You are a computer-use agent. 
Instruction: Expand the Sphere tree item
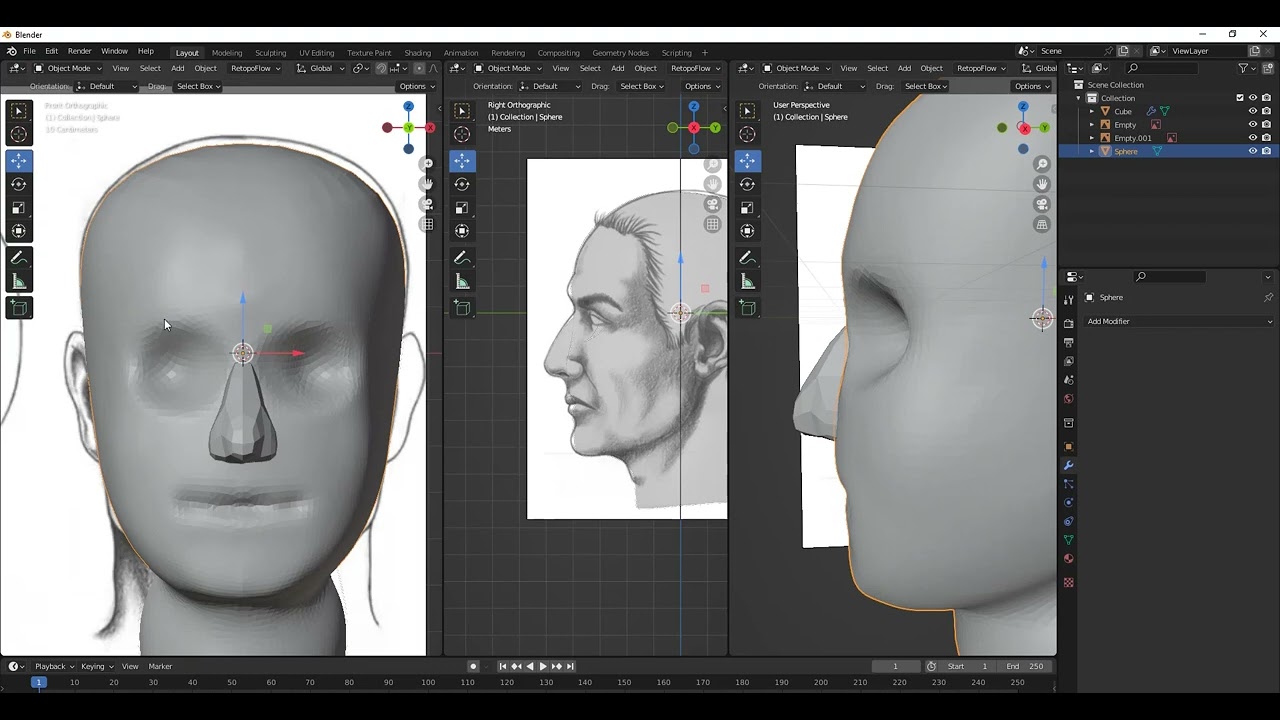(1092, 151)
